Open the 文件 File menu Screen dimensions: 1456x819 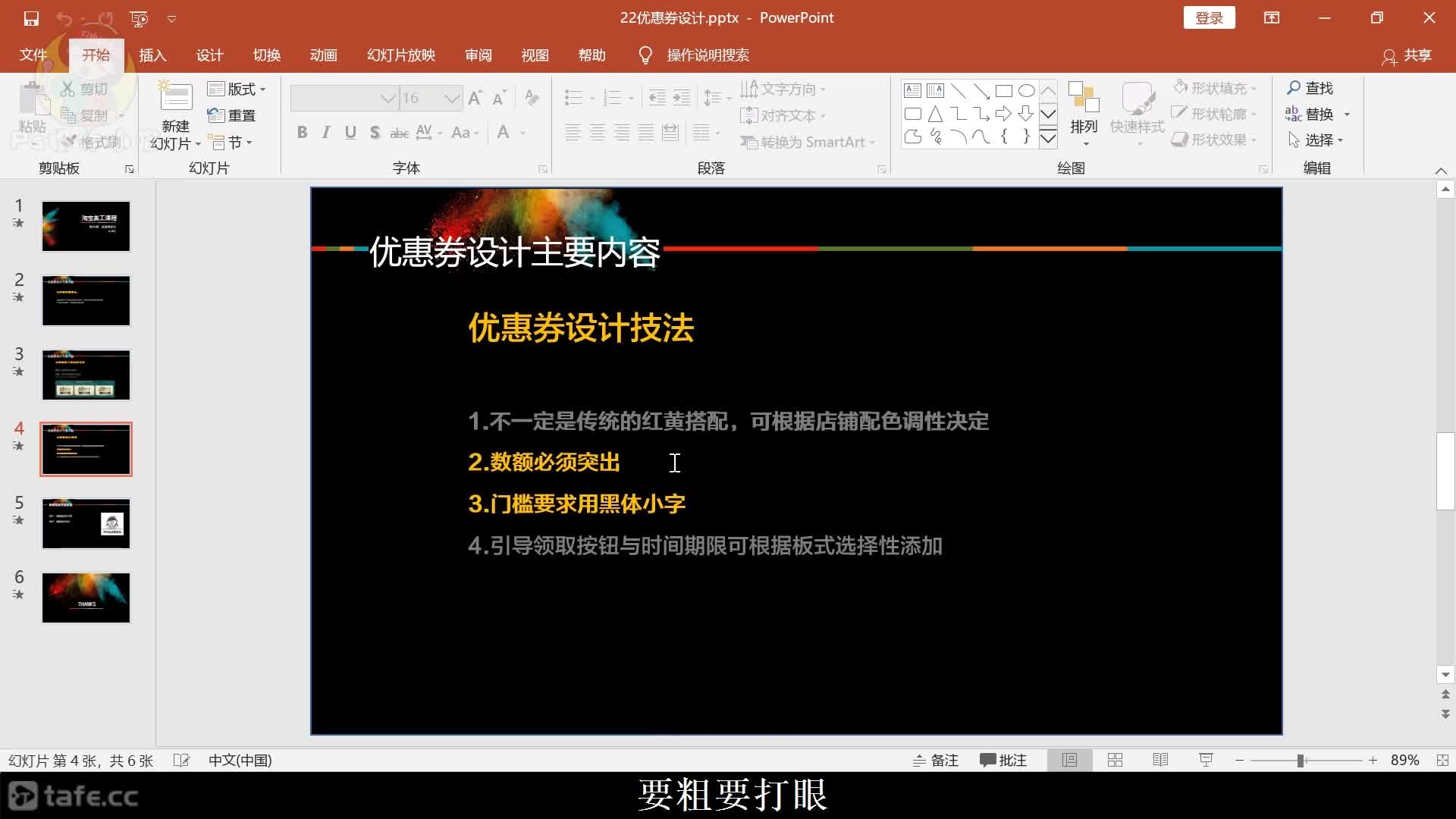click(x=33, y=55)
